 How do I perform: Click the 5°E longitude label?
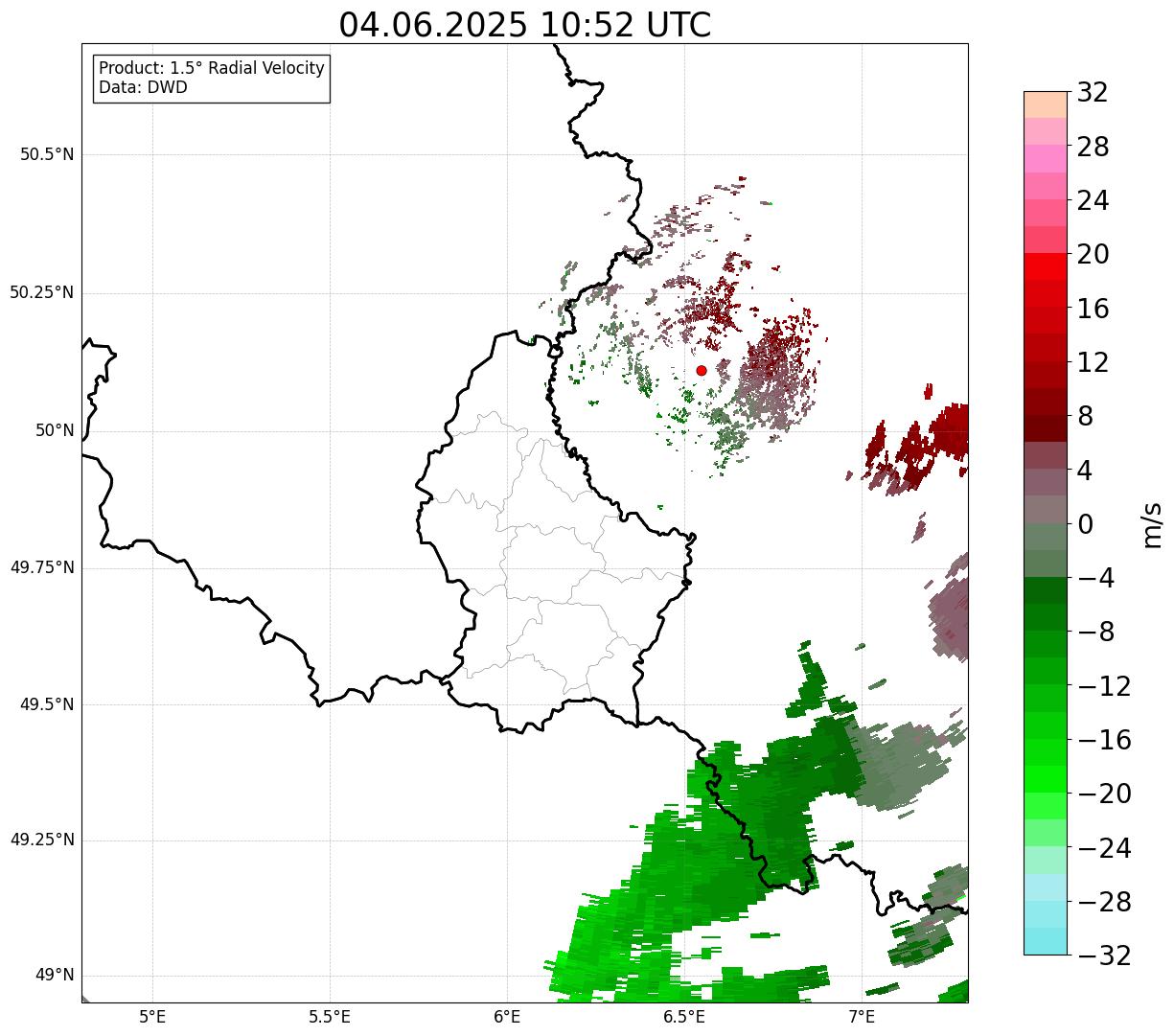152,1017
